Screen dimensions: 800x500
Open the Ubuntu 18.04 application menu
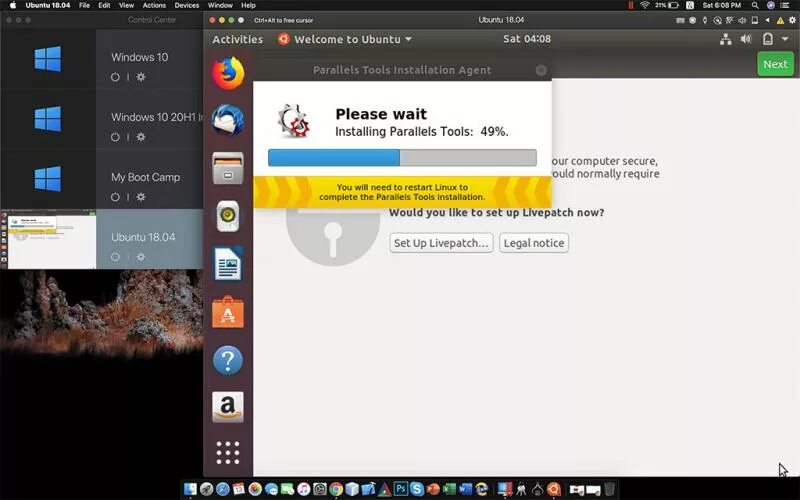tap(47, 5)
